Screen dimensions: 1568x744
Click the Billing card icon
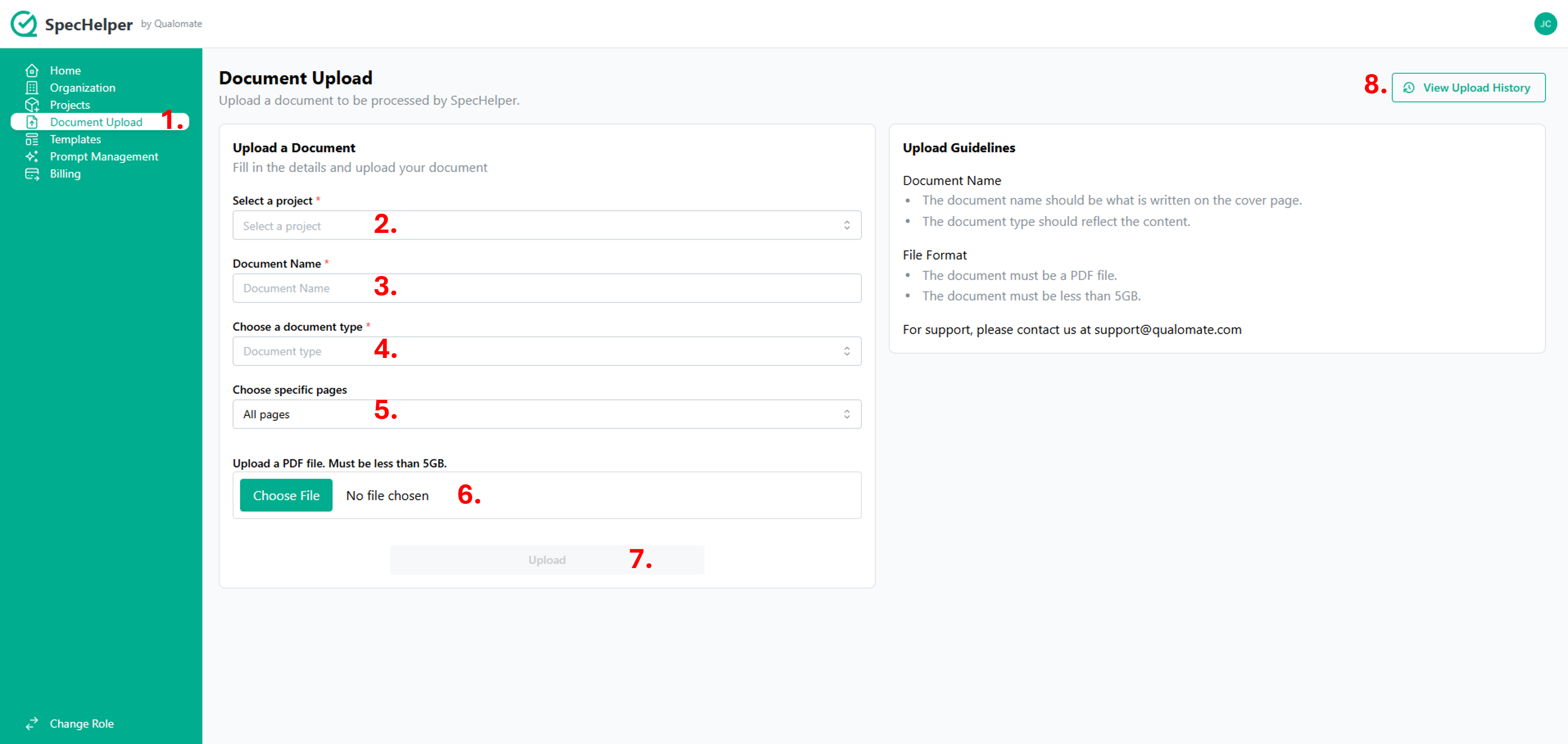coord(32,174)
